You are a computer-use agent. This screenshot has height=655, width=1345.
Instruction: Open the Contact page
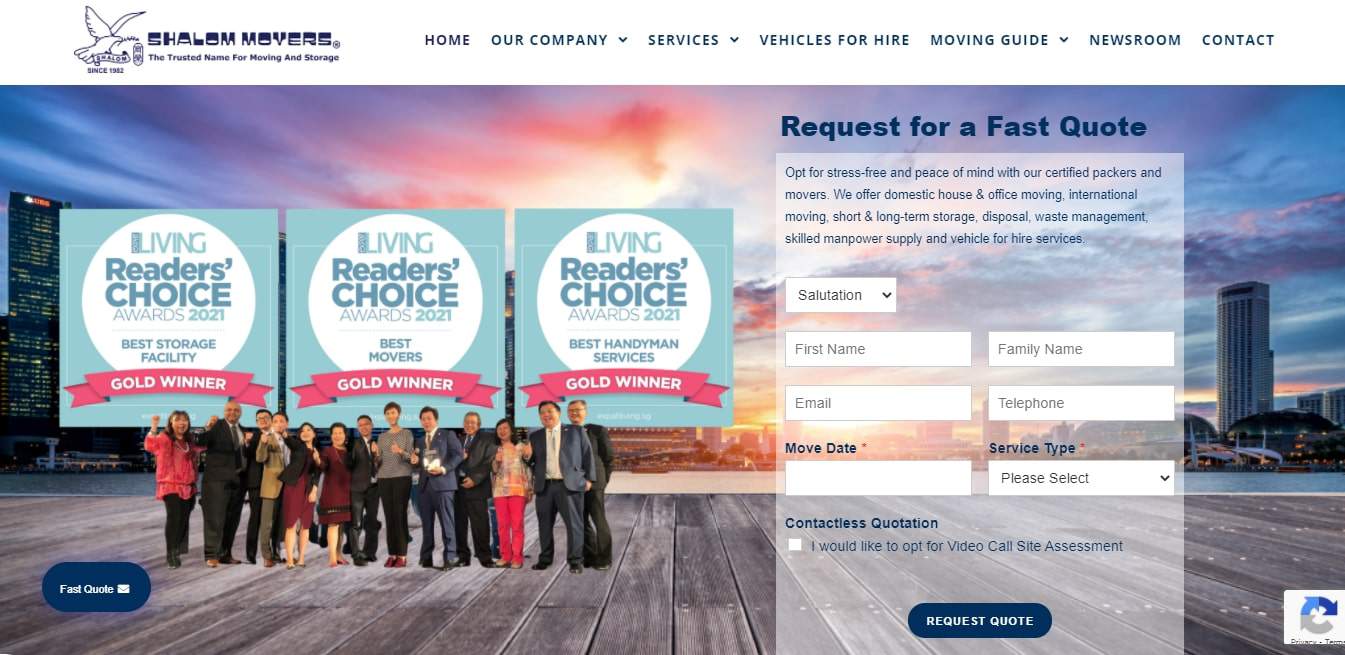pos(1238,40)
